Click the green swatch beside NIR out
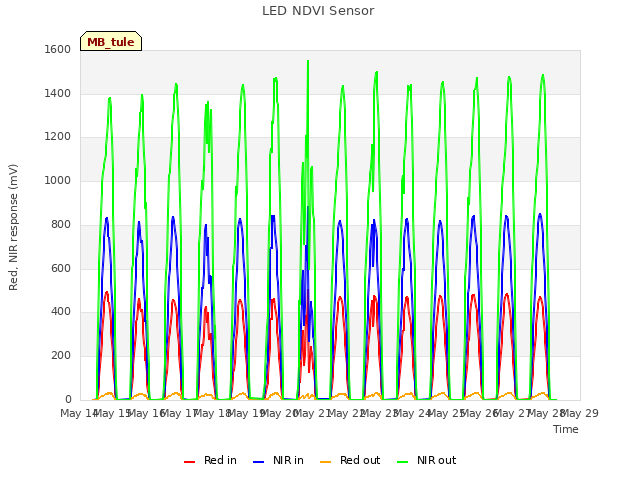 click(x=402, y=462)
